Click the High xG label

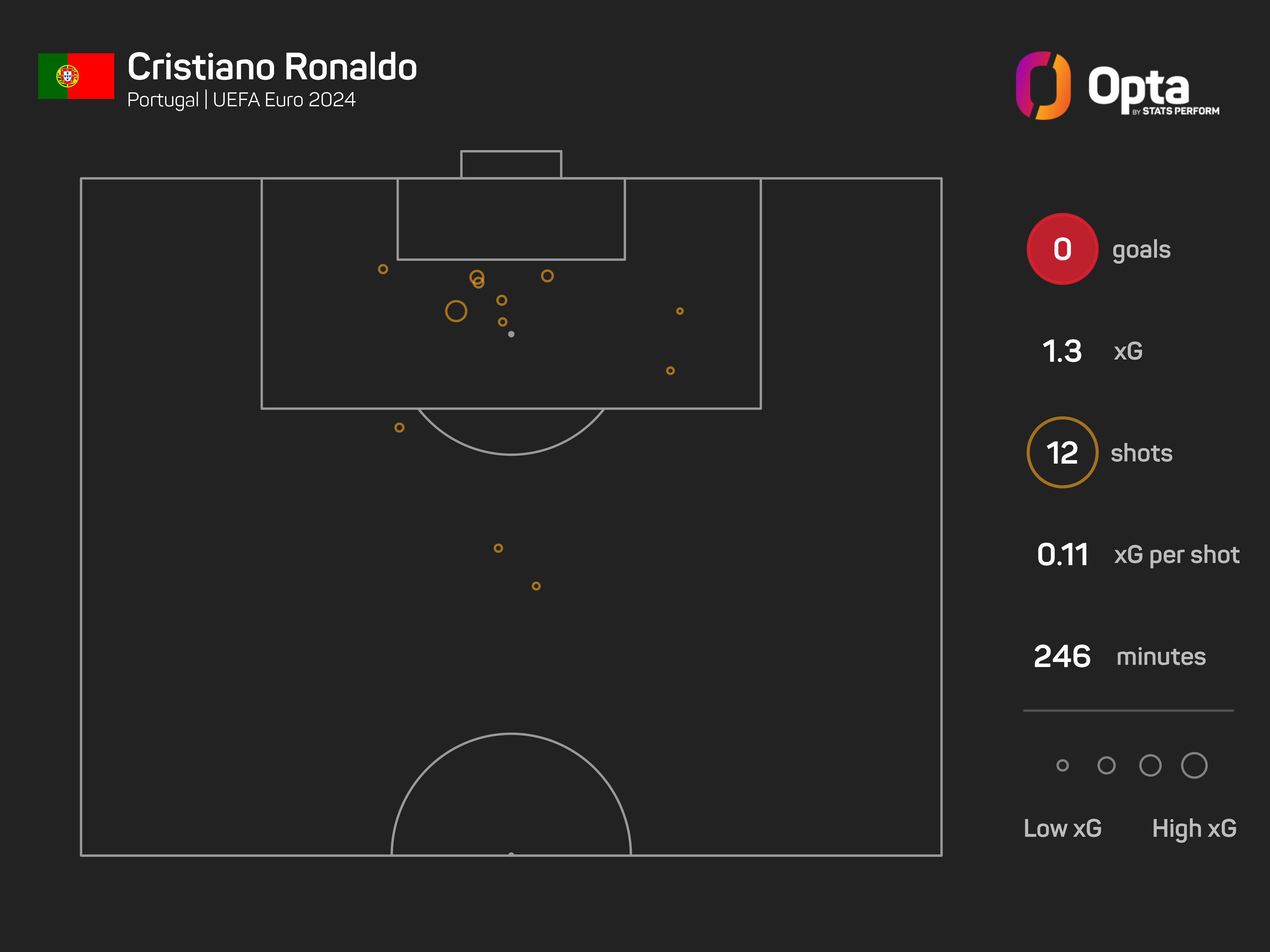(x=1193, y=828)
